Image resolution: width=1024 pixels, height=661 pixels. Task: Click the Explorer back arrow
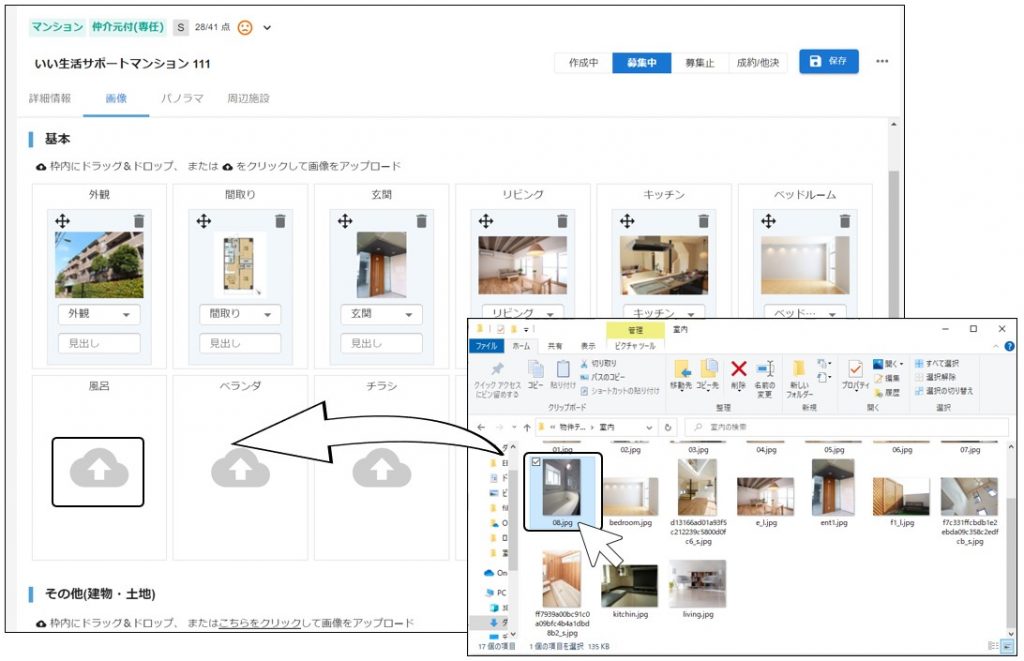click(x=481, y=427)
